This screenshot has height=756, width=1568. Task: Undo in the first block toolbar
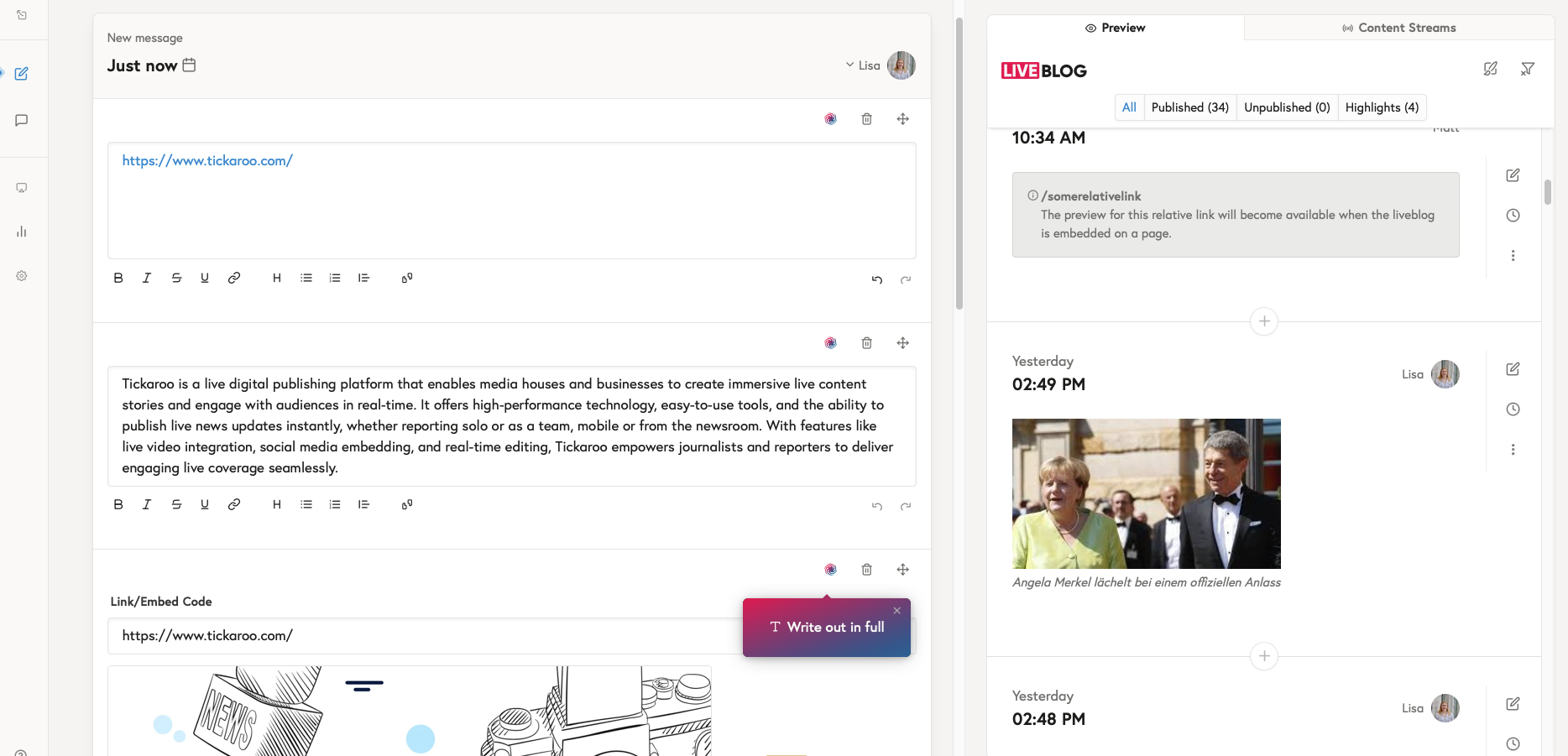[x=877, y=279]
